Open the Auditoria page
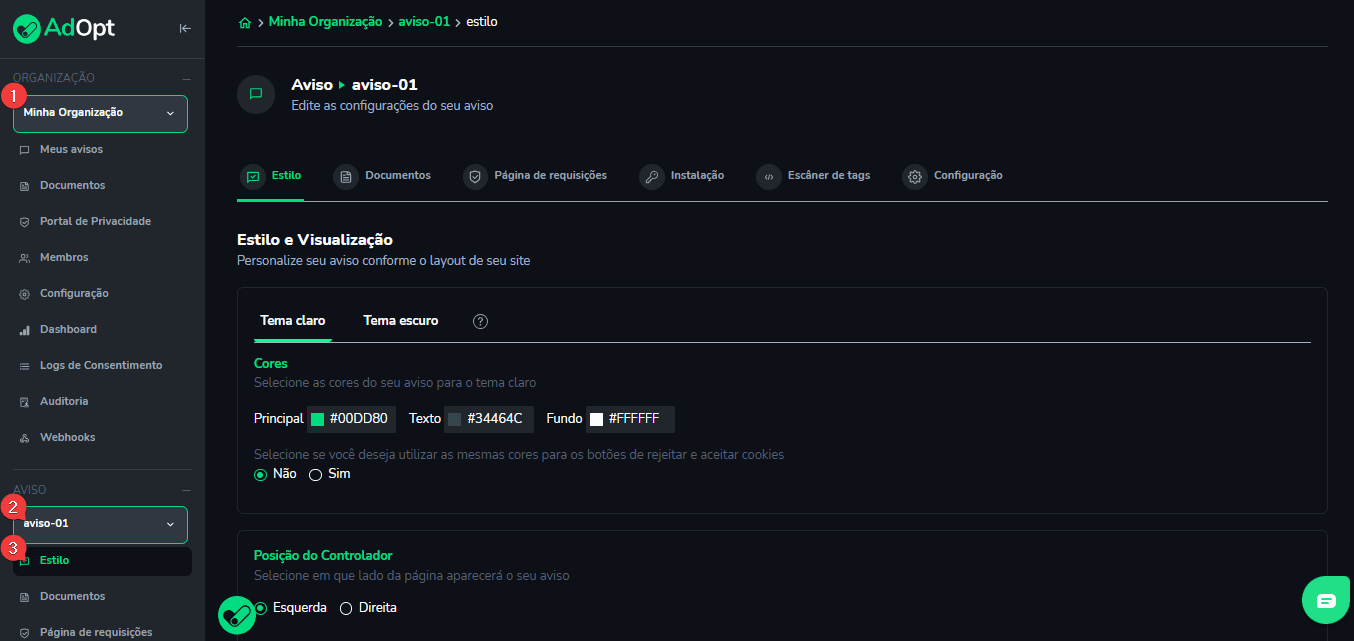 pyautogui.click(x=64, y=402)
